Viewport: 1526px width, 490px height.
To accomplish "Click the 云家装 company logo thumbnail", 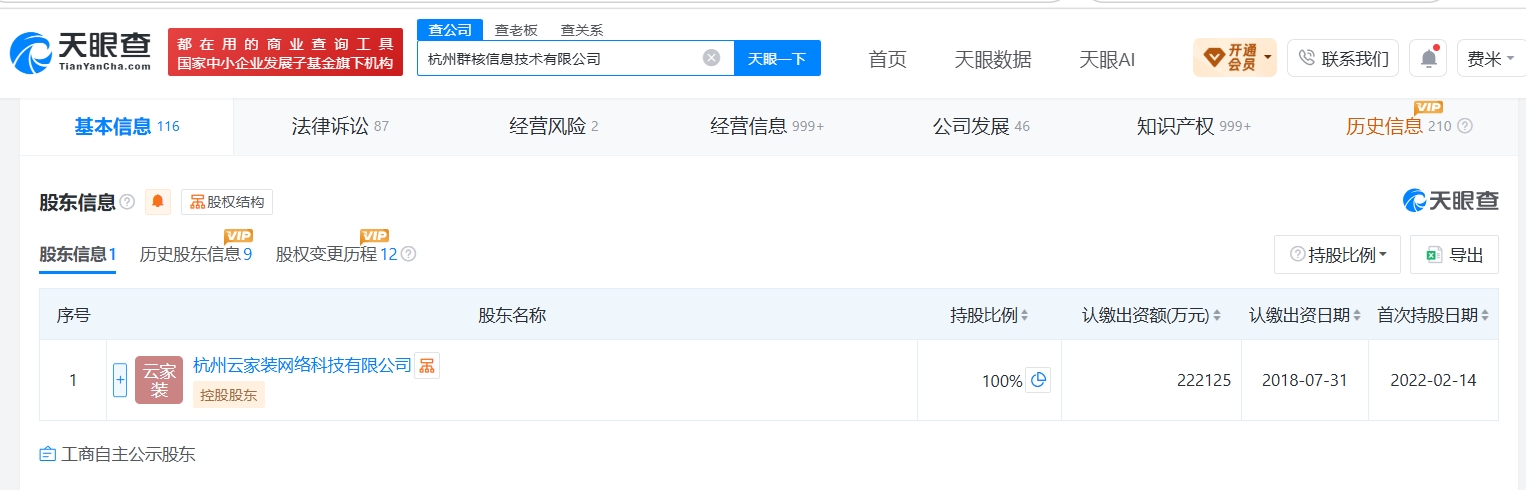I will tap(159, 380).
